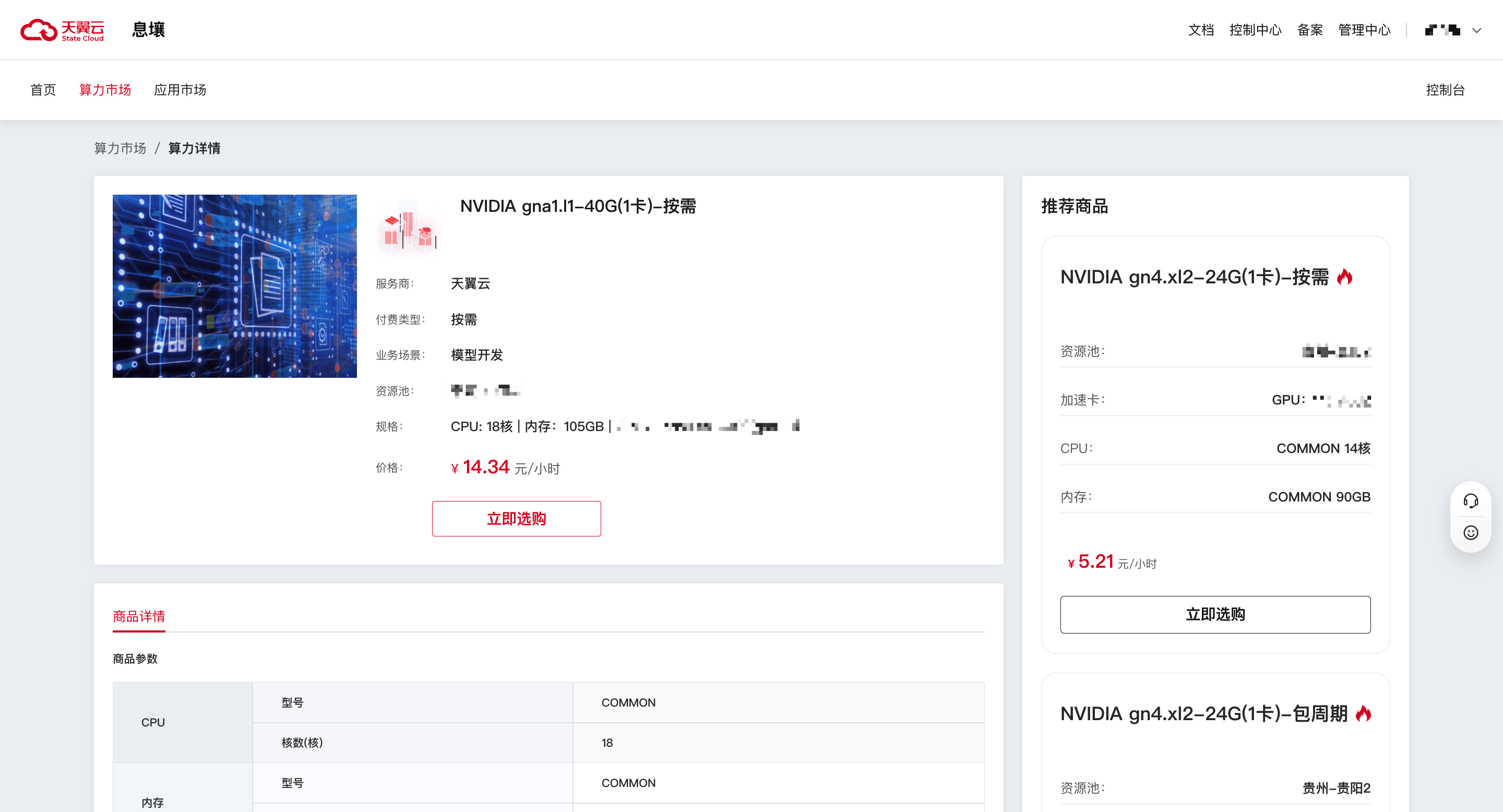The width and height of the screenshot is (1503, 812).
Task: Click COMMON 14核 in recommended card
Action: (x=1323, y=448)
